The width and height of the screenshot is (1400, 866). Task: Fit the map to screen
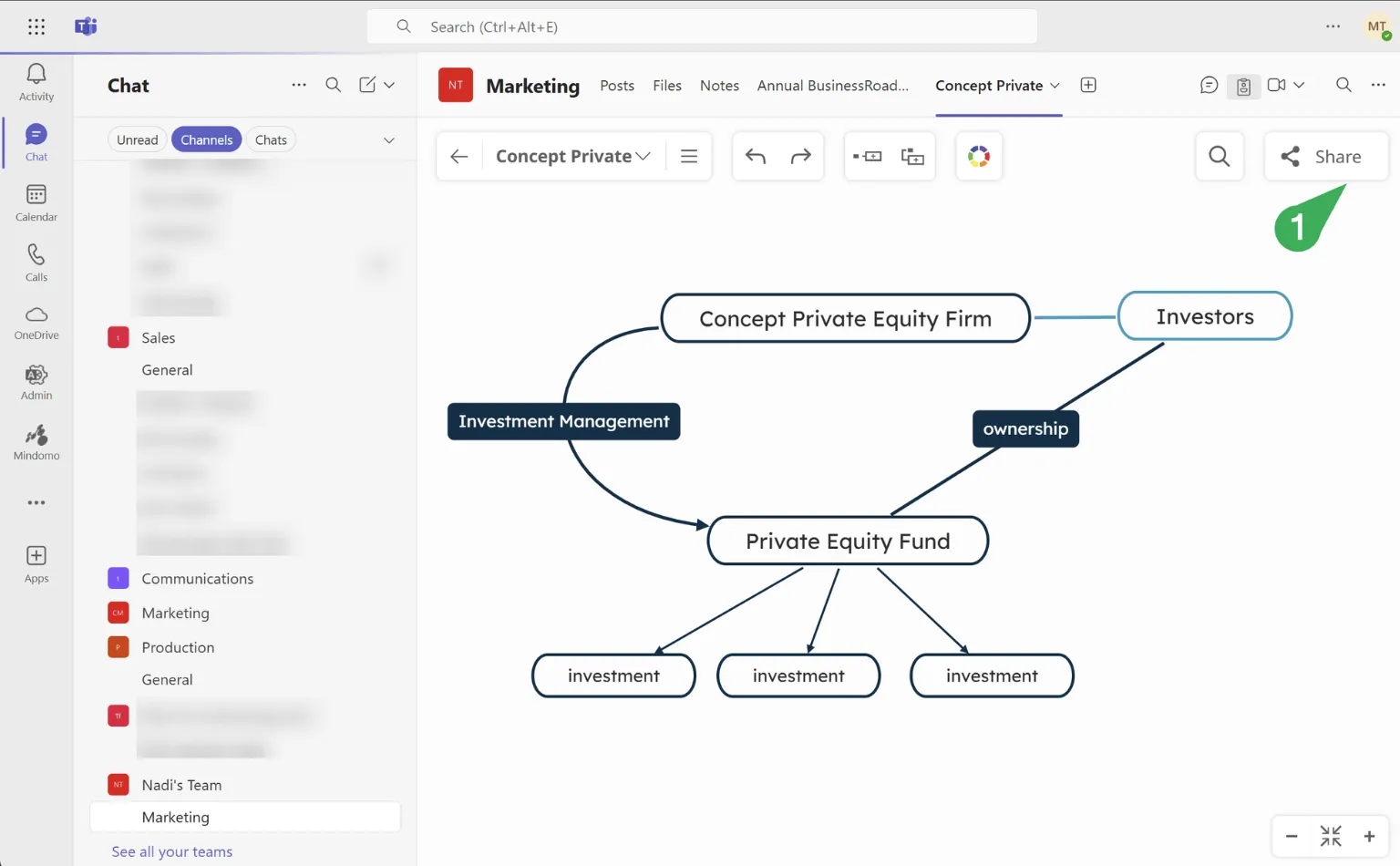pyautogui.click(x=1330, y=836)
